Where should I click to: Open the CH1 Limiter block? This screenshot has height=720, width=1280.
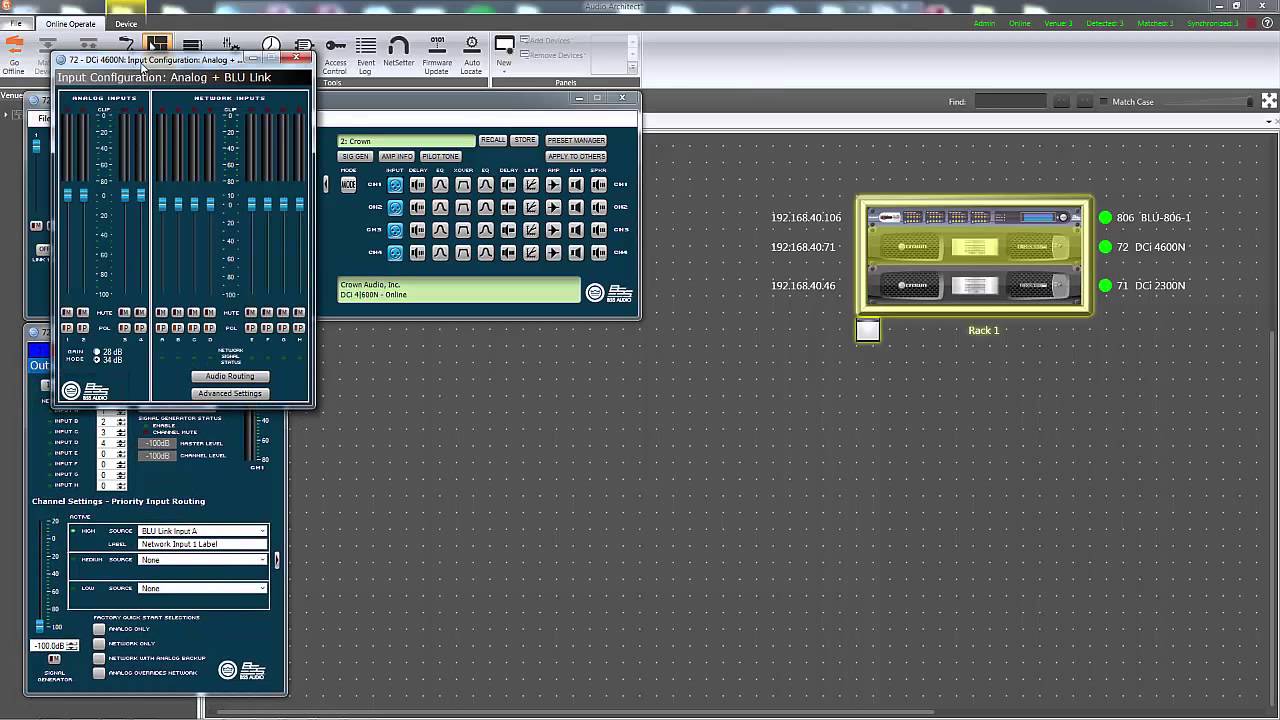531,185
